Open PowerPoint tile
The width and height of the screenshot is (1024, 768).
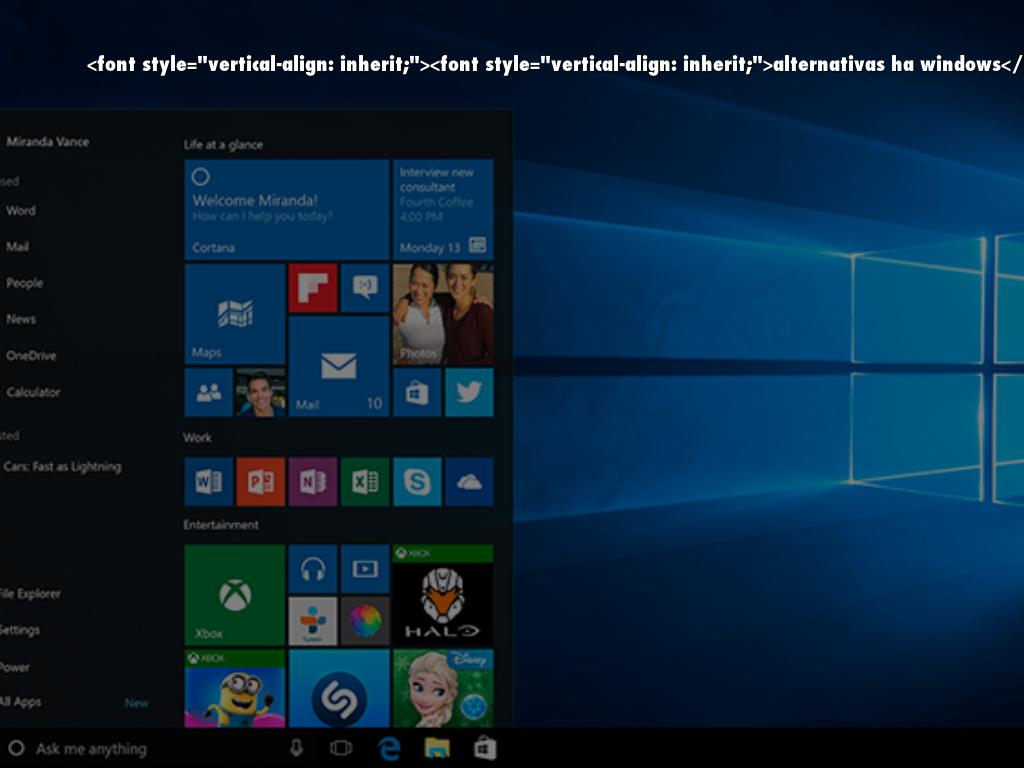click(x=261, y=481)
